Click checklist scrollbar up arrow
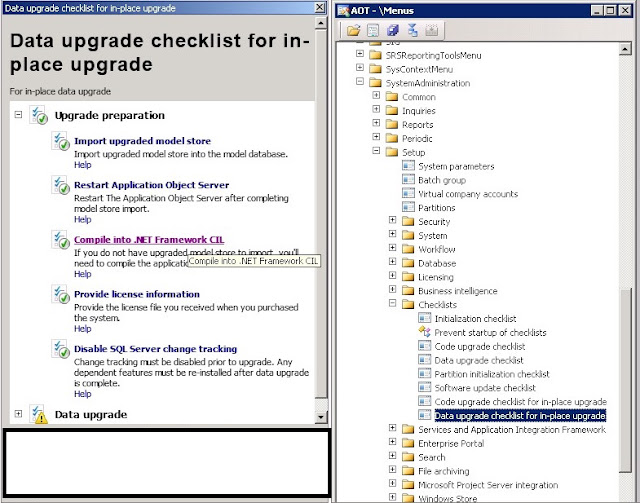This screenshot has width=640, height=503. [x=321, y=23]
